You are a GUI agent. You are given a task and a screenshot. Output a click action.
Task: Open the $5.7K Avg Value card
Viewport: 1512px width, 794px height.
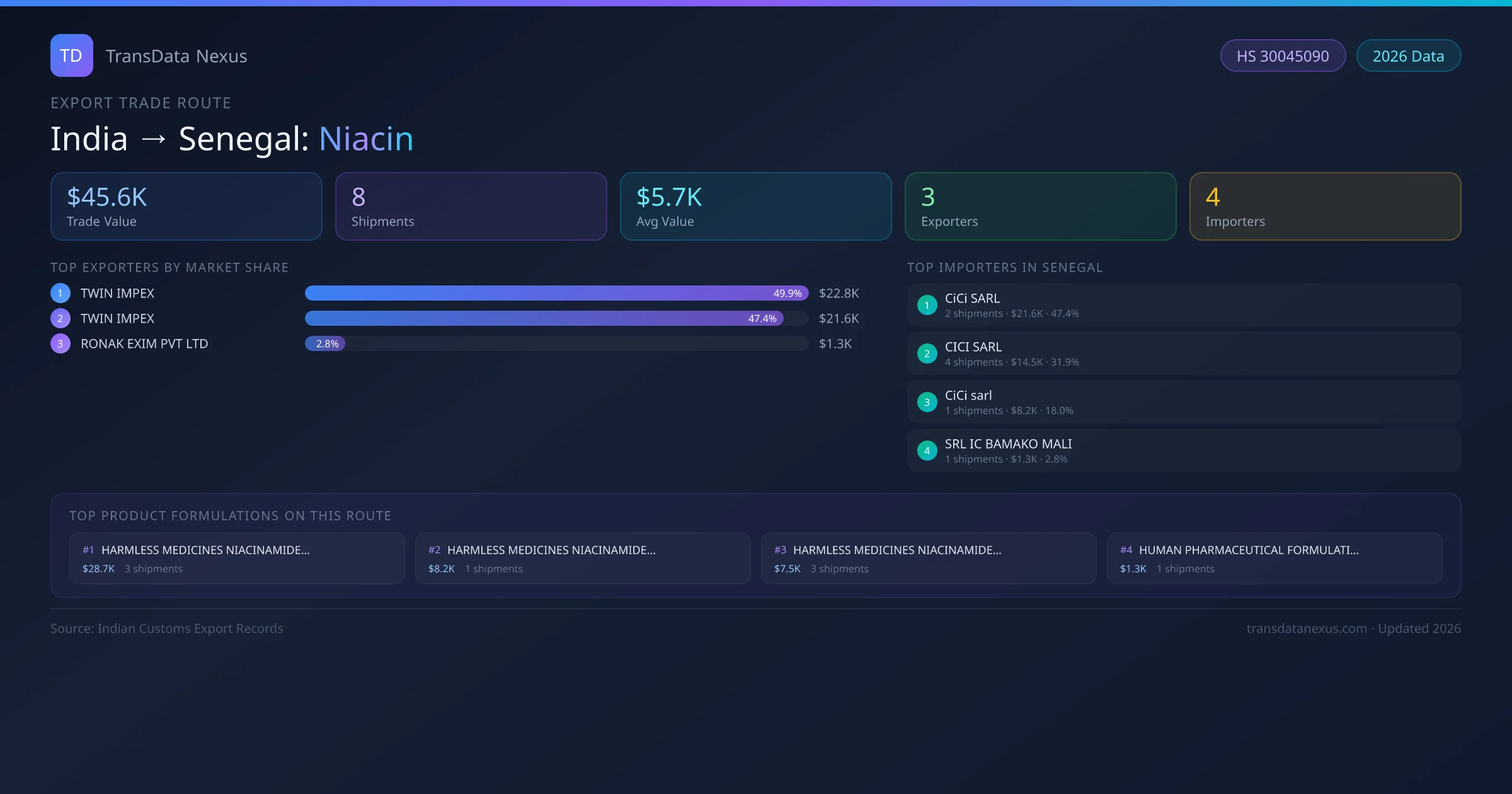(755, 207)
